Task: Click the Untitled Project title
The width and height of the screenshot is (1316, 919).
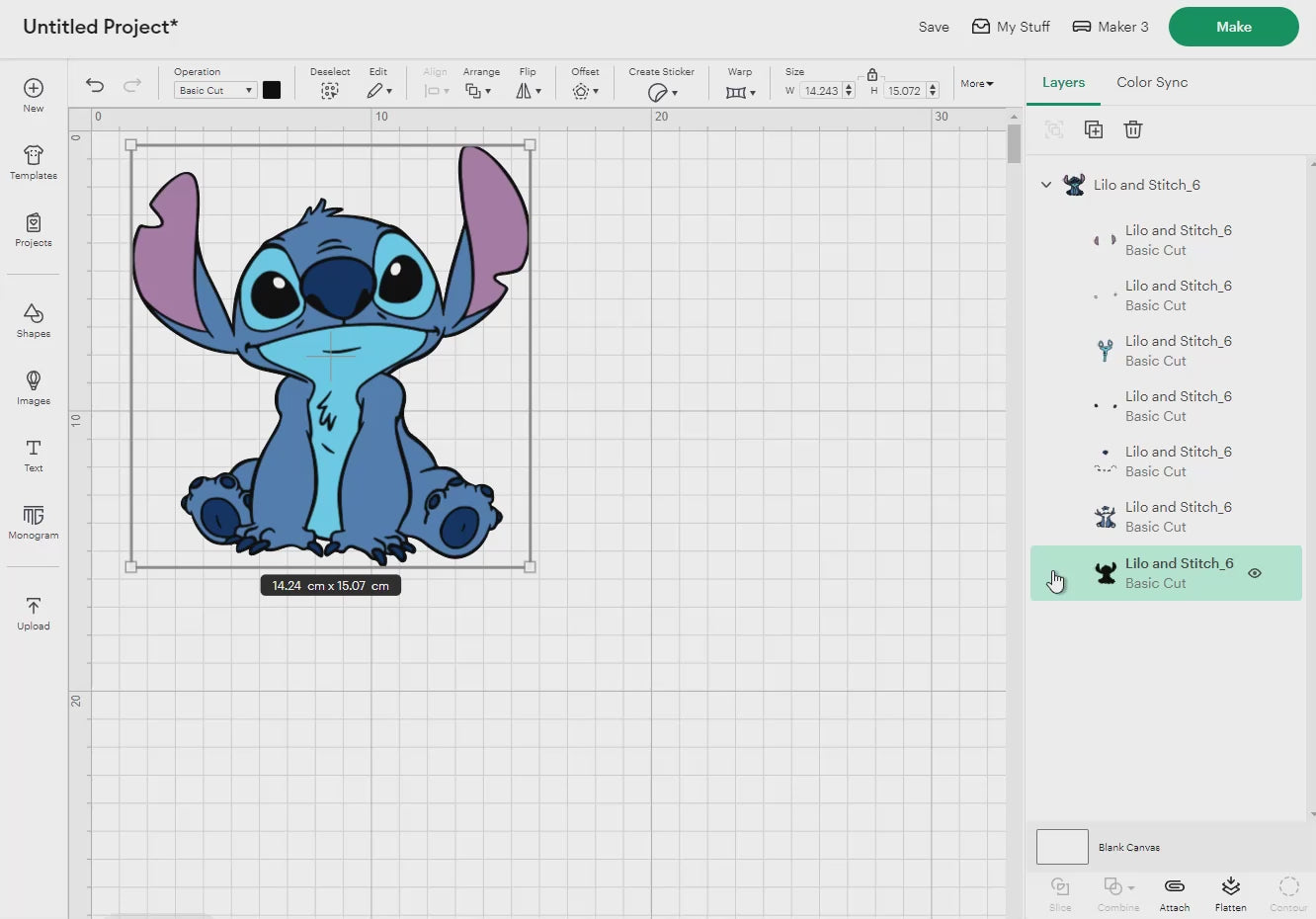Action: (x=100, y=27)
